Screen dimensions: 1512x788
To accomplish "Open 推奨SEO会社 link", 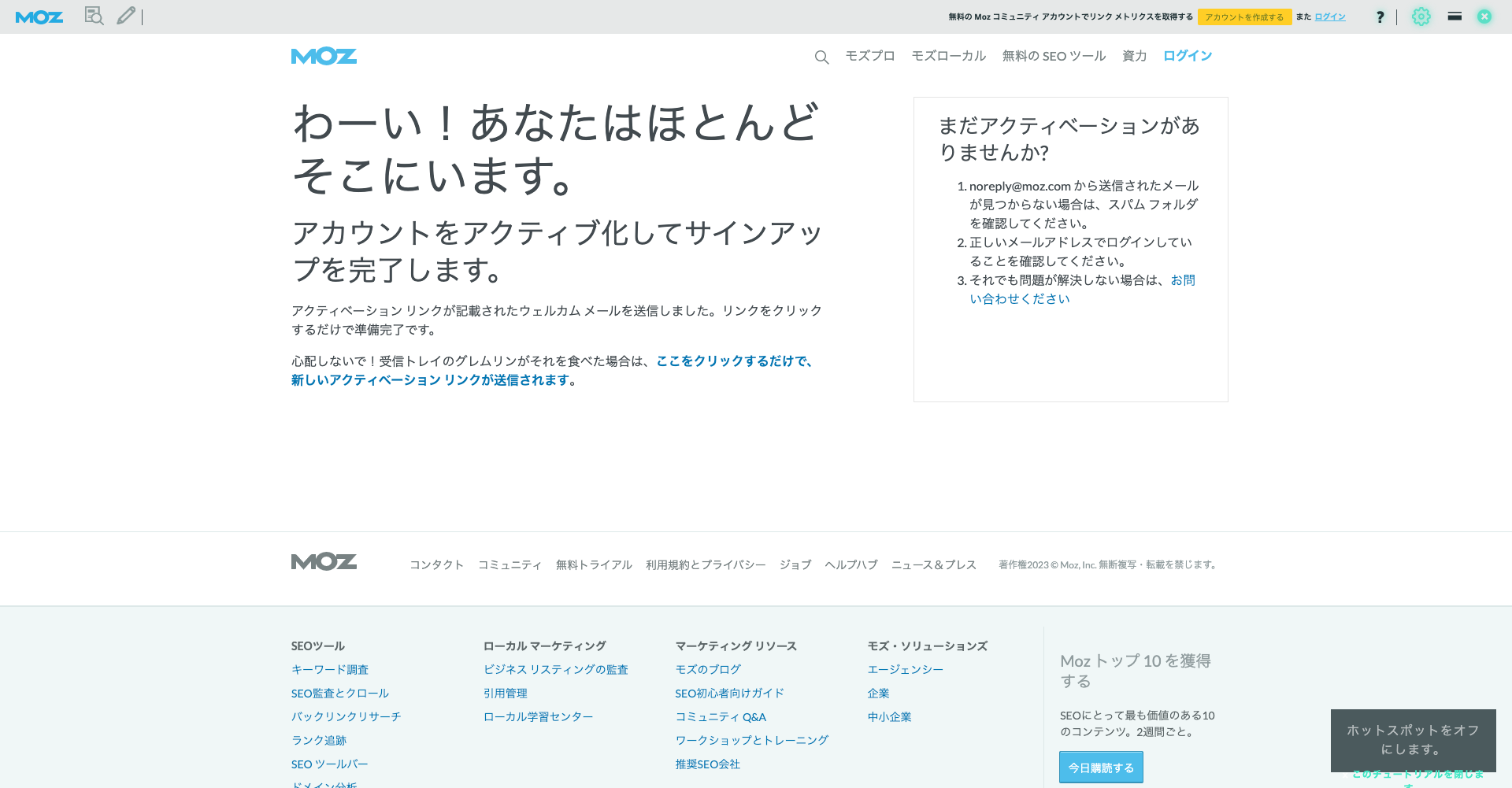I will point(708,764).
